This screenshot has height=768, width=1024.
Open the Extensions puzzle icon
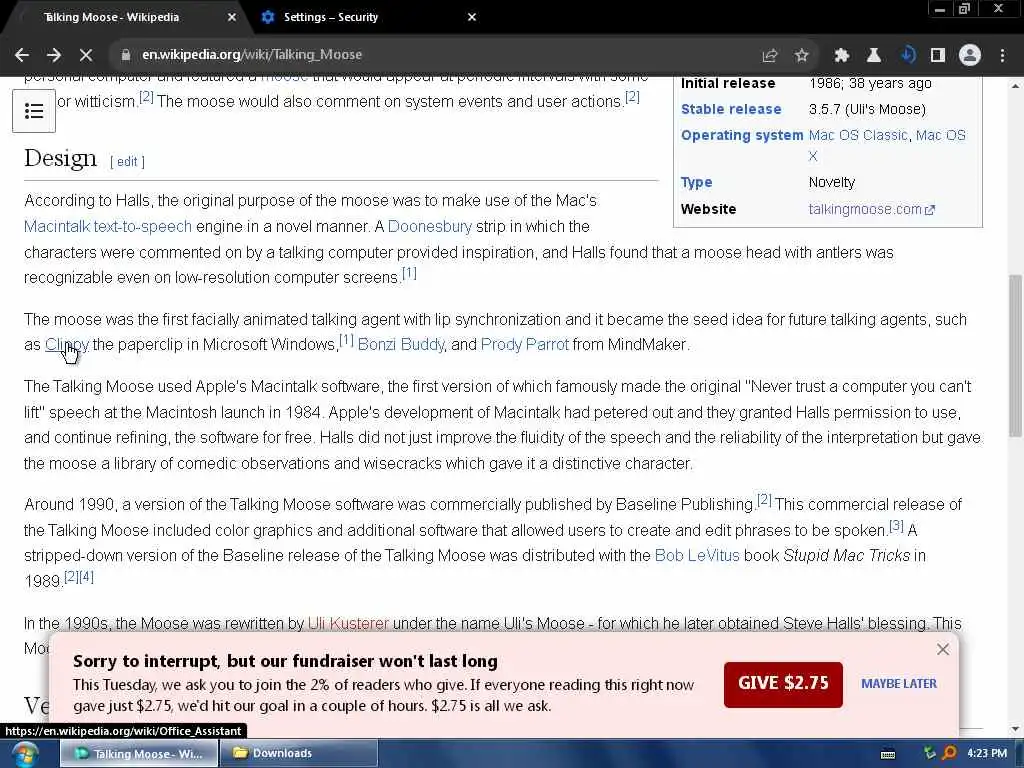point(842,56)
